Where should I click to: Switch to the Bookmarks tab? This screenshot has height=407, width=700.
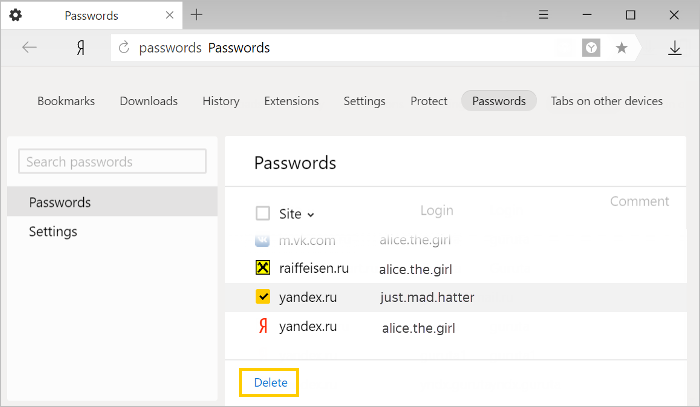[66, 101]
